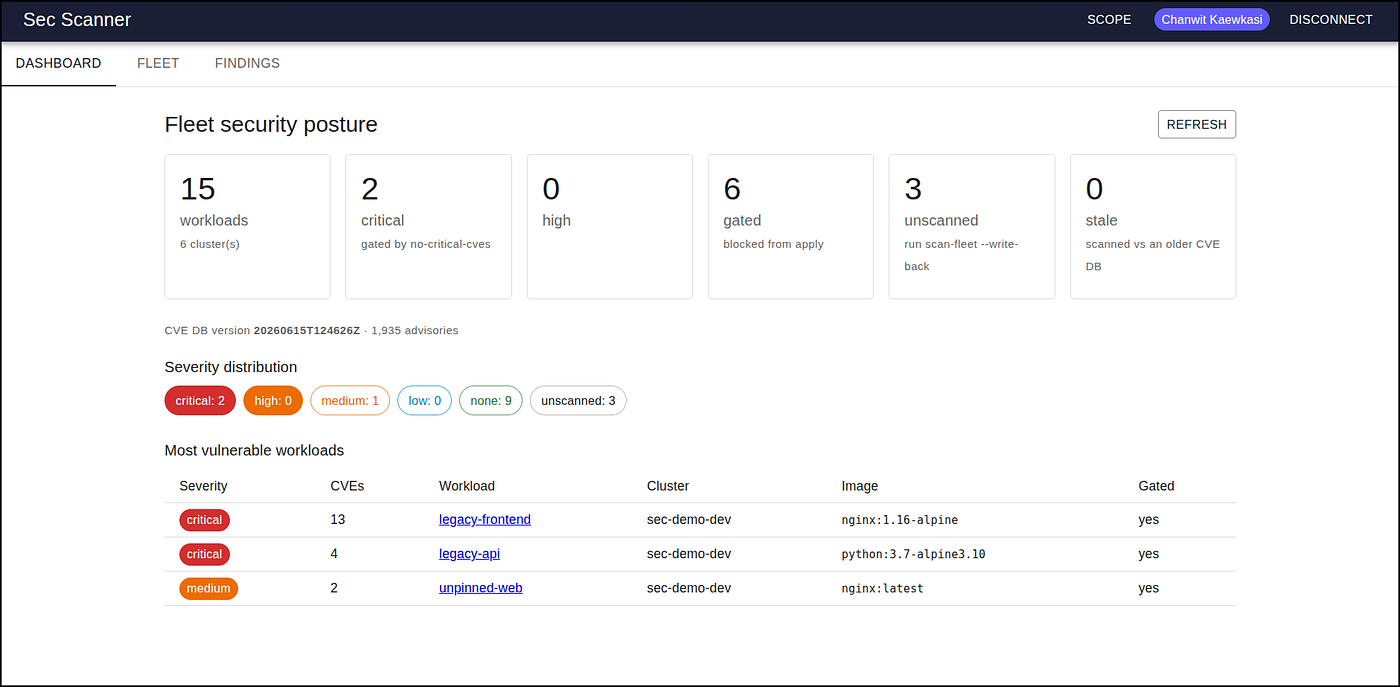Switch to the FINDINGS tab
1400x687 pixels.
pyautogui.click(x=247, y=63)
